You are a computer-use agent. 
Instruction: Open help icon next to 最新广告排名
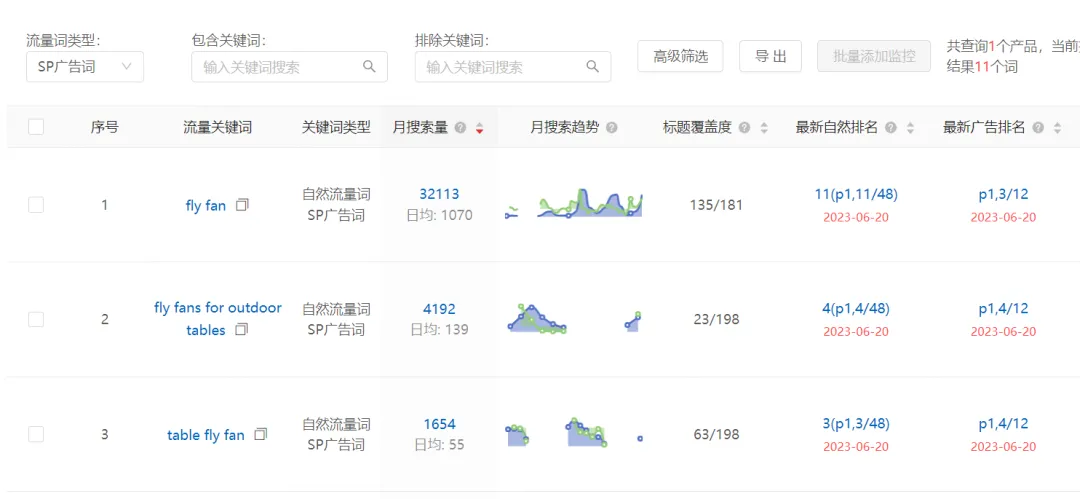tap(1038, 128)
